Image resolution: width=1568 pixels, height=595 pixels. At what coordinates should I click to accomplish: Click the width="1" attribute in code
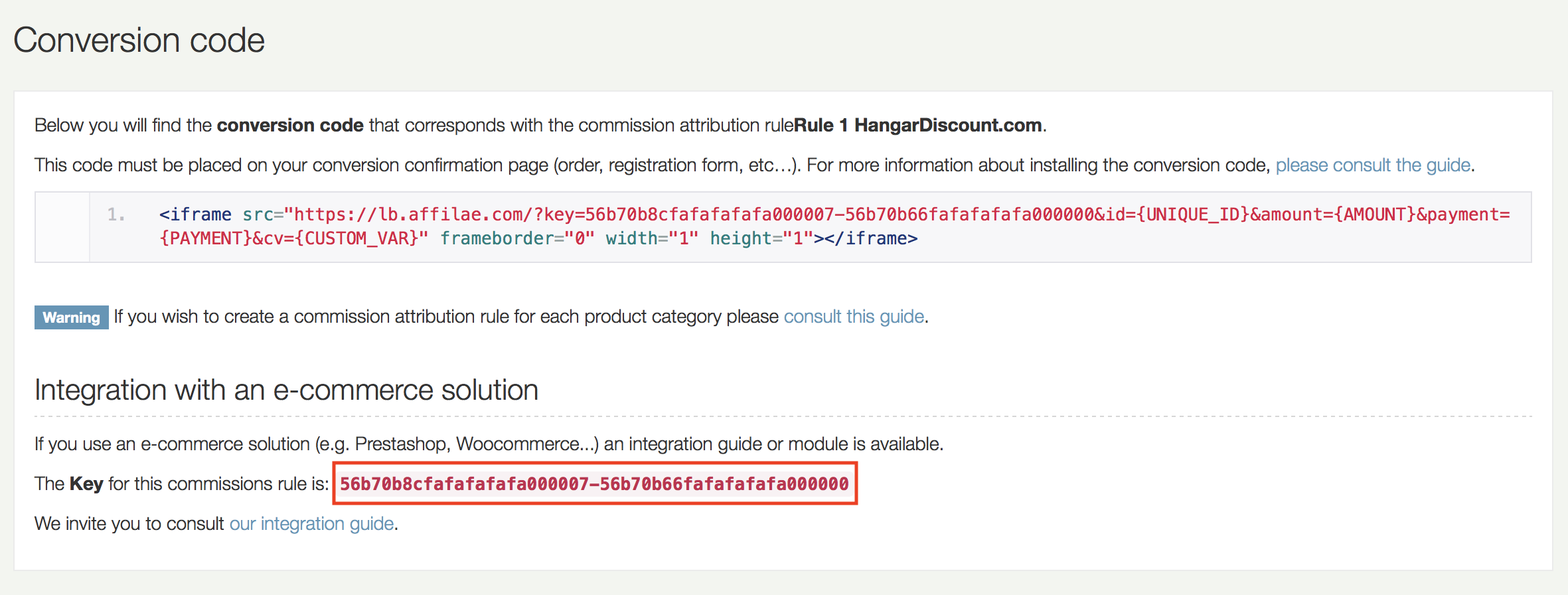(x=652, y=238)
